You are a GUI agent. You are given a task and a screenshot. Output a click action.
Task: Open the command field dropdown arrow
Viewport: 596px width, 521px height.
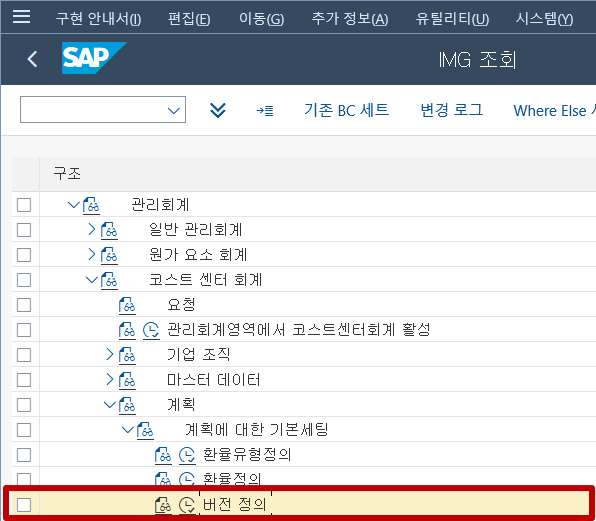coord(174,111)
